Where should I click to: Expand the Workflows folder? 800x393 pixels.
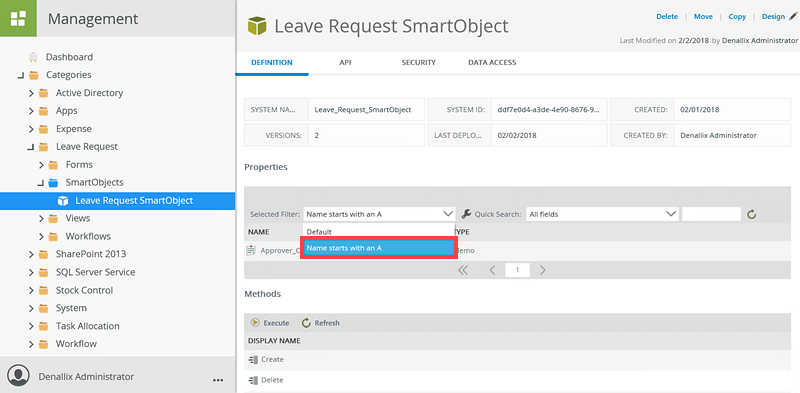(41, 236)
